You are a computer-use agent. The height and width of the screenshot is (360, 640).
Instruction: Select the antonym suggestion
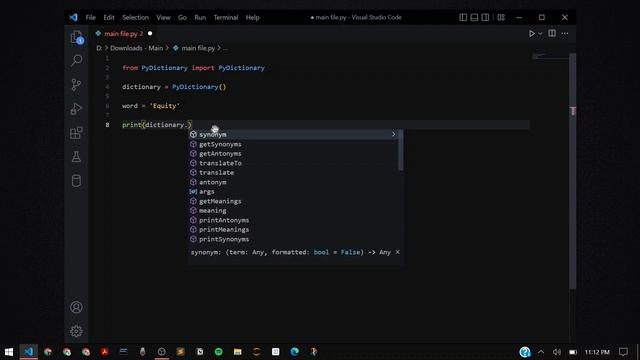coord(293,182)
